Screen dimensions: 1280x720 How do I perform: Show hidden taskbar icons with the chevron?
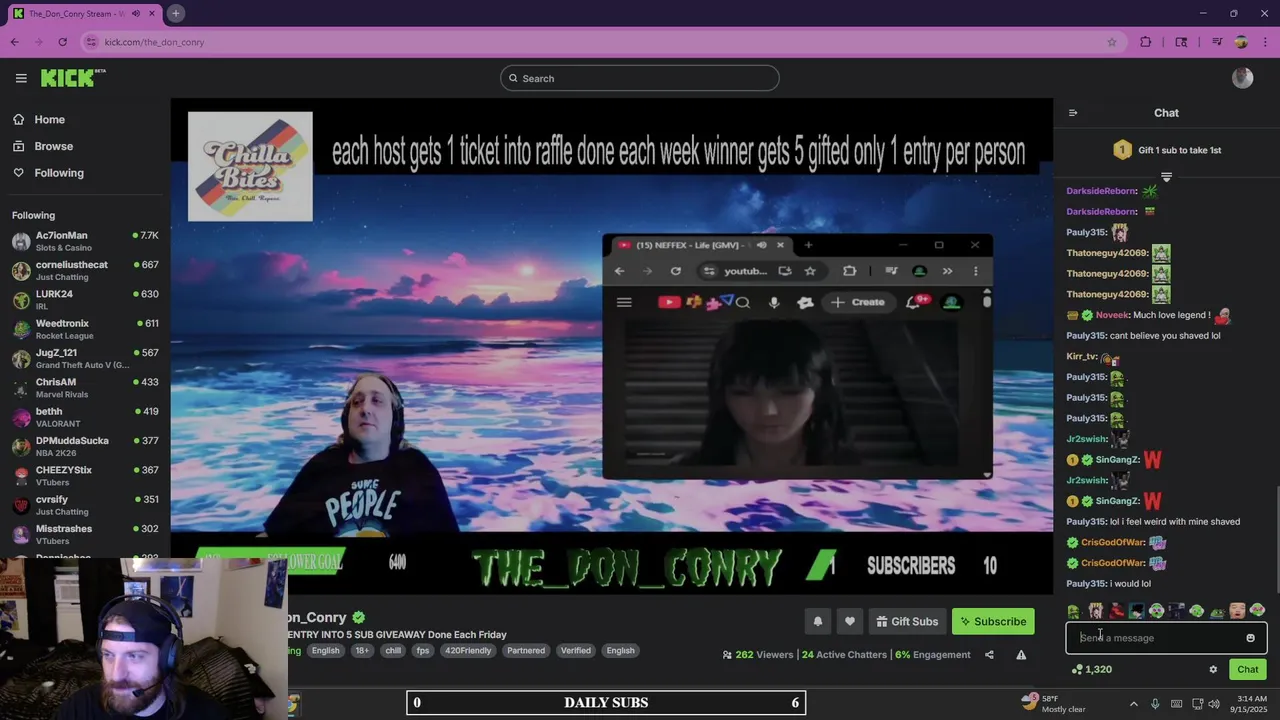pos(1133,703)
